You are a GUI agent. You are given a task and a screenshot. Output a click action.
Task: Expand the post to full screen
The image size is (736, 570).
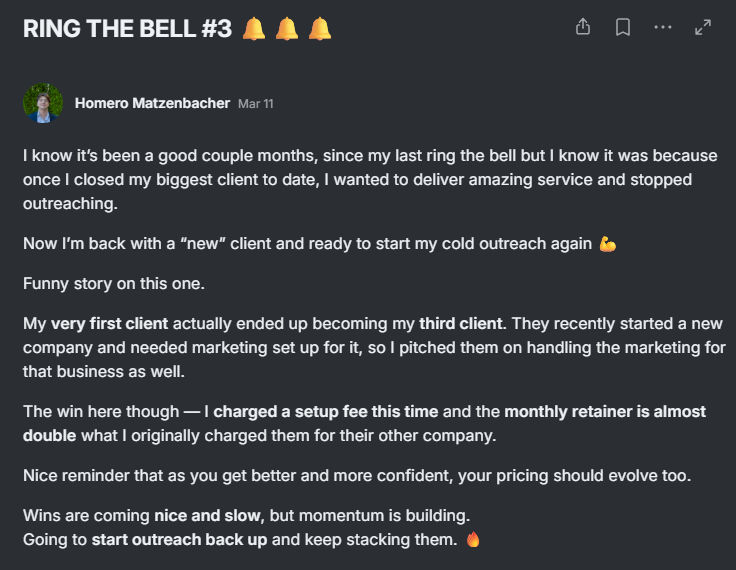(x=703, y=27)
